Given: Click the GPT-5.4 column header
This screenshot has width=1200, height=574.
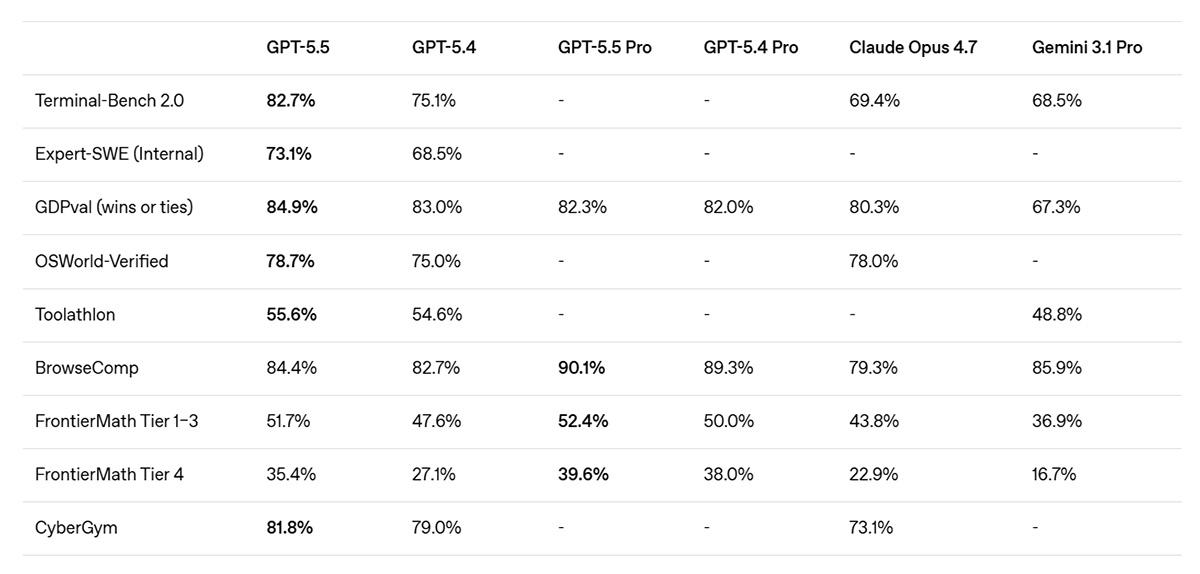Looking at the screenshot, I should click(443, 47).
